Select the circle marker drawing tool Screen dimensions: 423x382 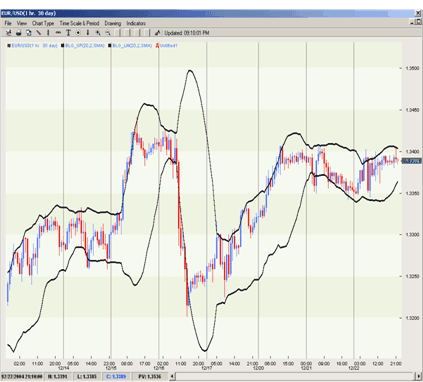[x=78, y=33]
